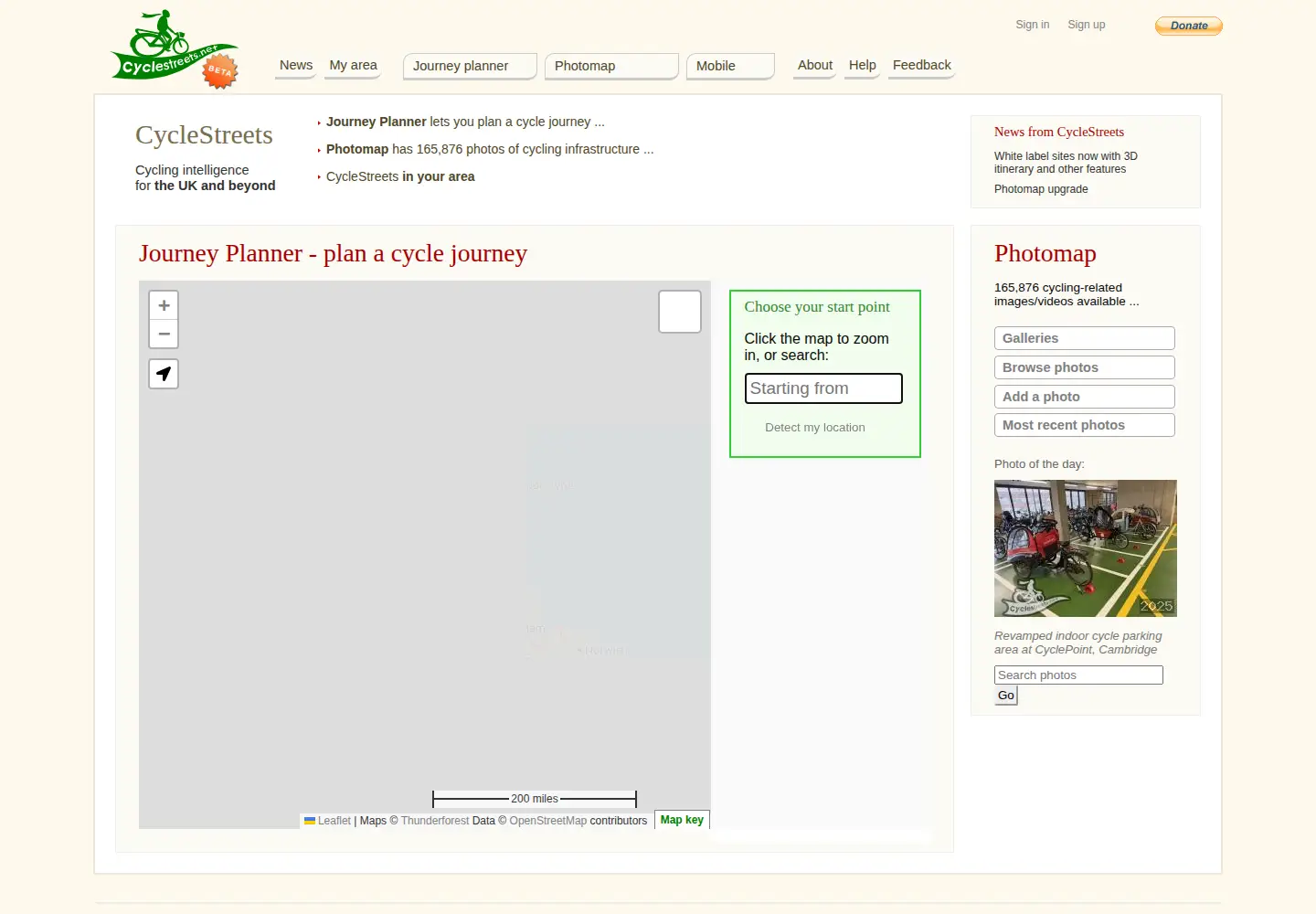Click the 165,876 cycling-related images link

(x=1067, y=294)
